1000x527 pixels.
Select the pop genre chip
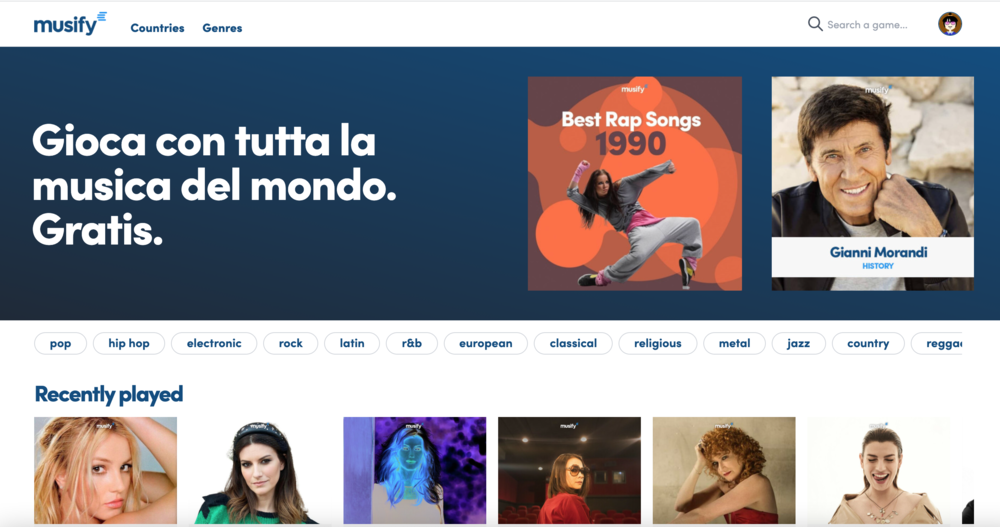[x=61, y=343]
